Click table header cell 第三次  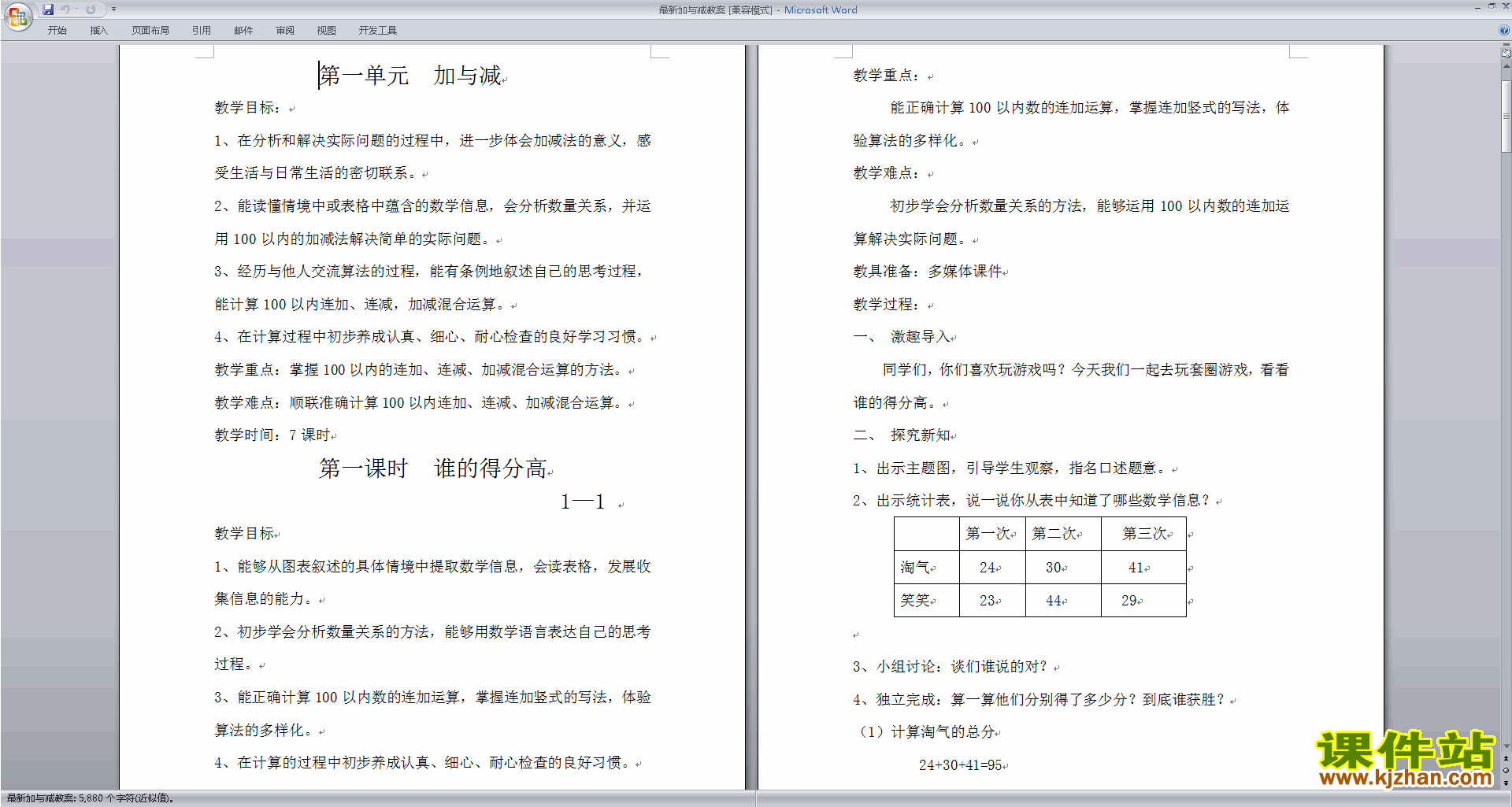[1143, 534]
